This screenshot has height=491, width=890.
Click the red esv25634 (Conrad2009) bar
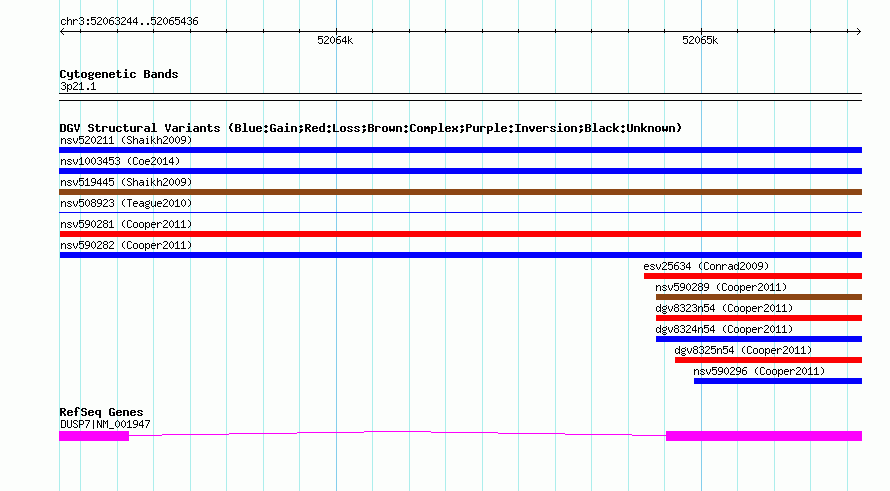pyautogui.click(x=753, y=276)
